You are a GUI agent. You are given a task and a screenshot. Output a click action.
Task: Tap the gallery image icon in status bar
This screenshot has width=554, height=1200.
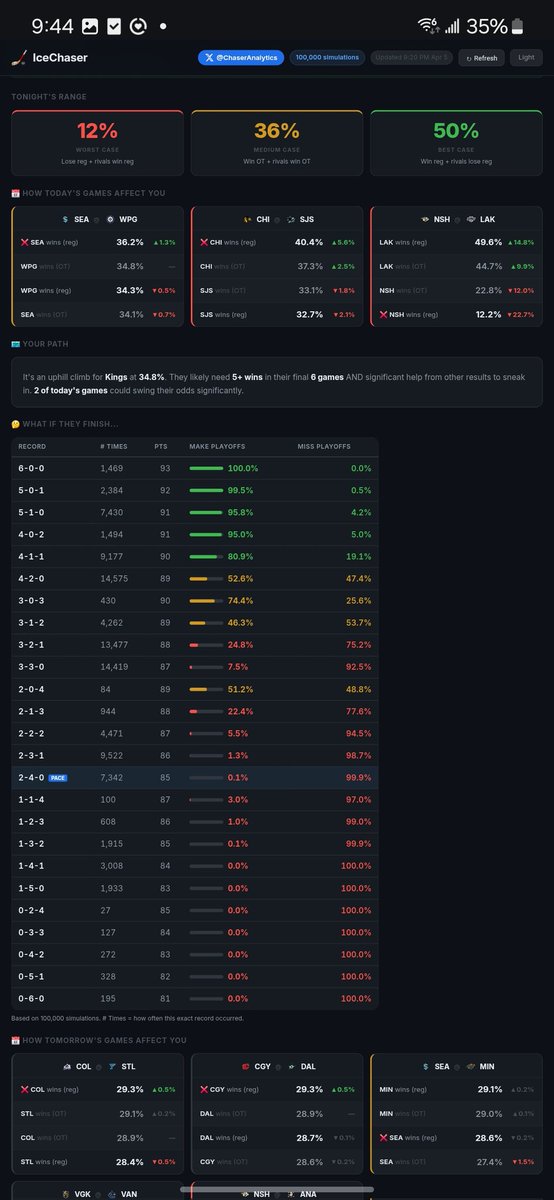90,25
